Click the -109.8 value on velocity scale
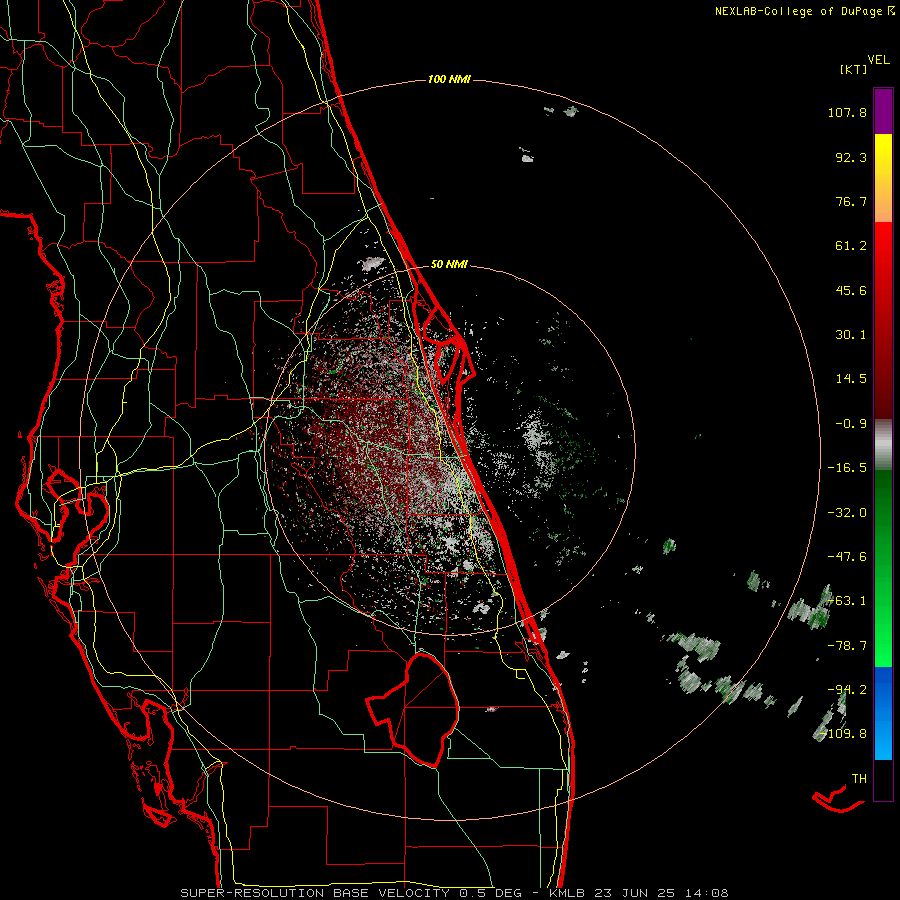This screenshot has width=900, height=900. [x=844, y=734]
